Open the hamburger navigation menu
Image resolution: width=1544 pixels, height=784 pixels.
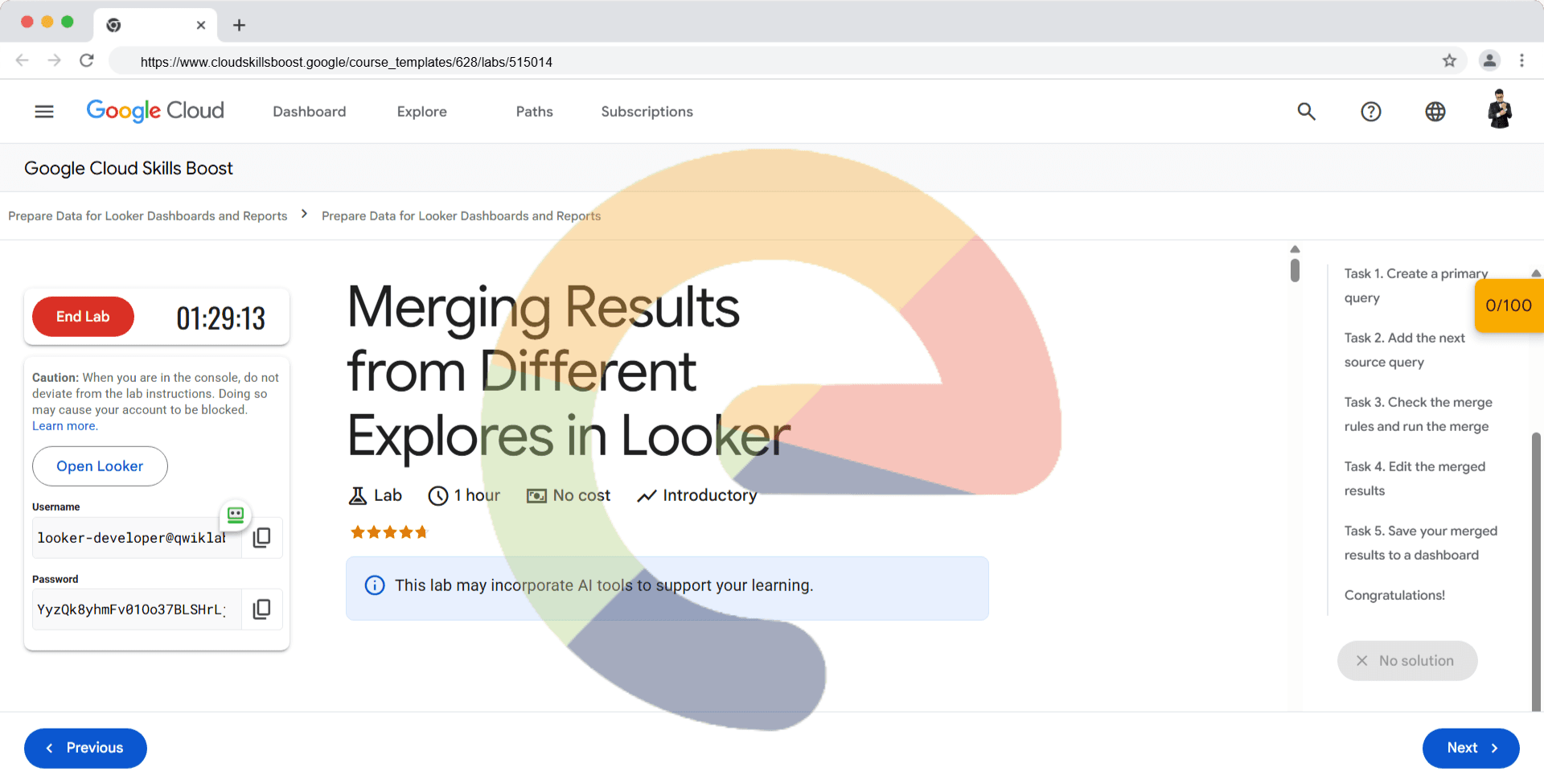[x=44, y=112]
